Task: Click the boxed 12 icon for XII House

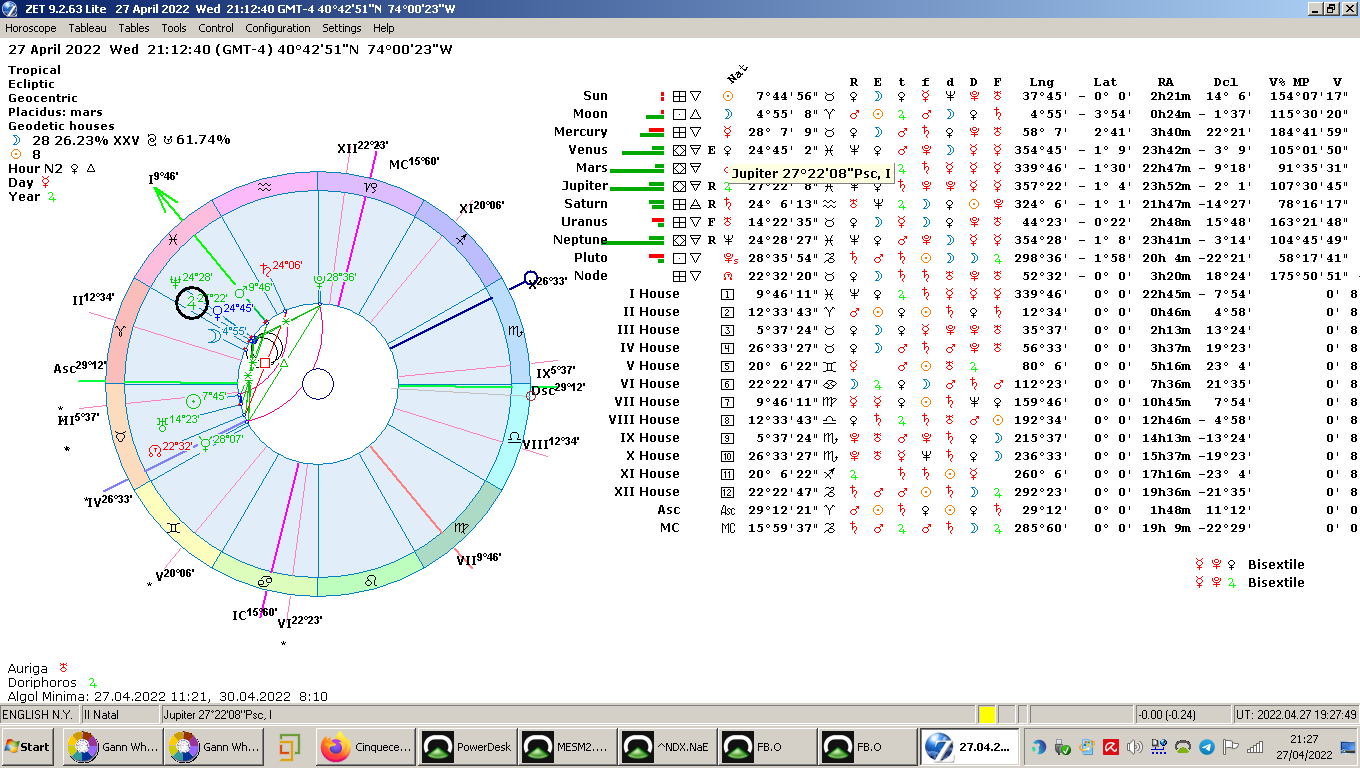Action: point(728,492)
